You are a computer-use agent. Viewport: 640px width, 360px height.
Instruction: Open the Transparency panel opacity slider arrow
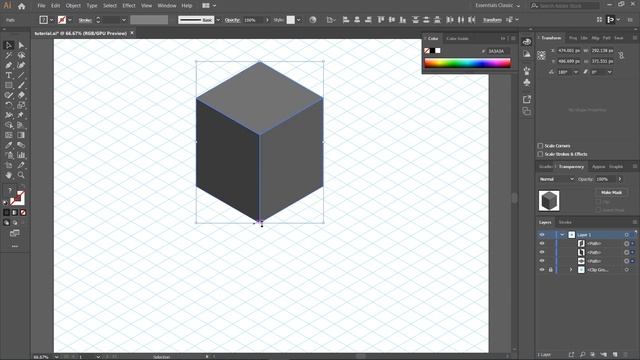[x=620, y=179]
